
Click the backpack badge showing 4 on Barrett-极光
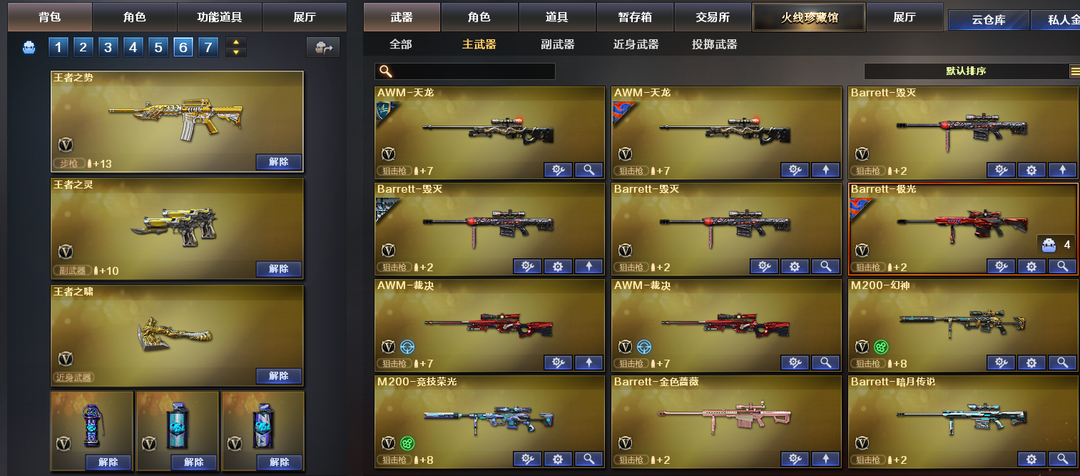point(1057,245)
